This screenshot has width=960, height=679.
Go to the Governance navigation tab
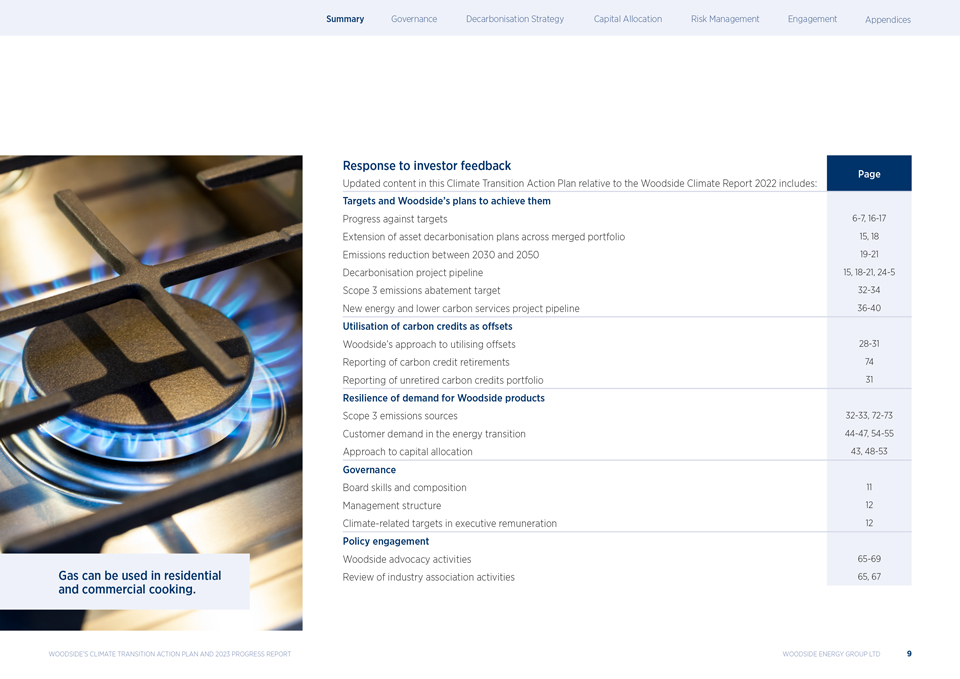[414, 19]
